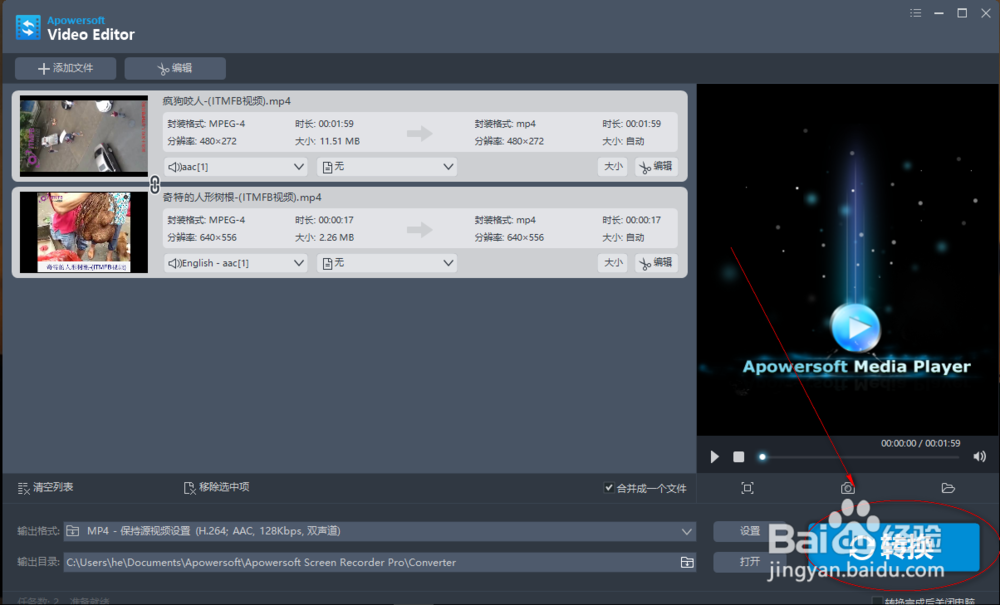Browse output directory folder icon
Viewport: 1000px width, 605px height.
(x=687, y=562)
